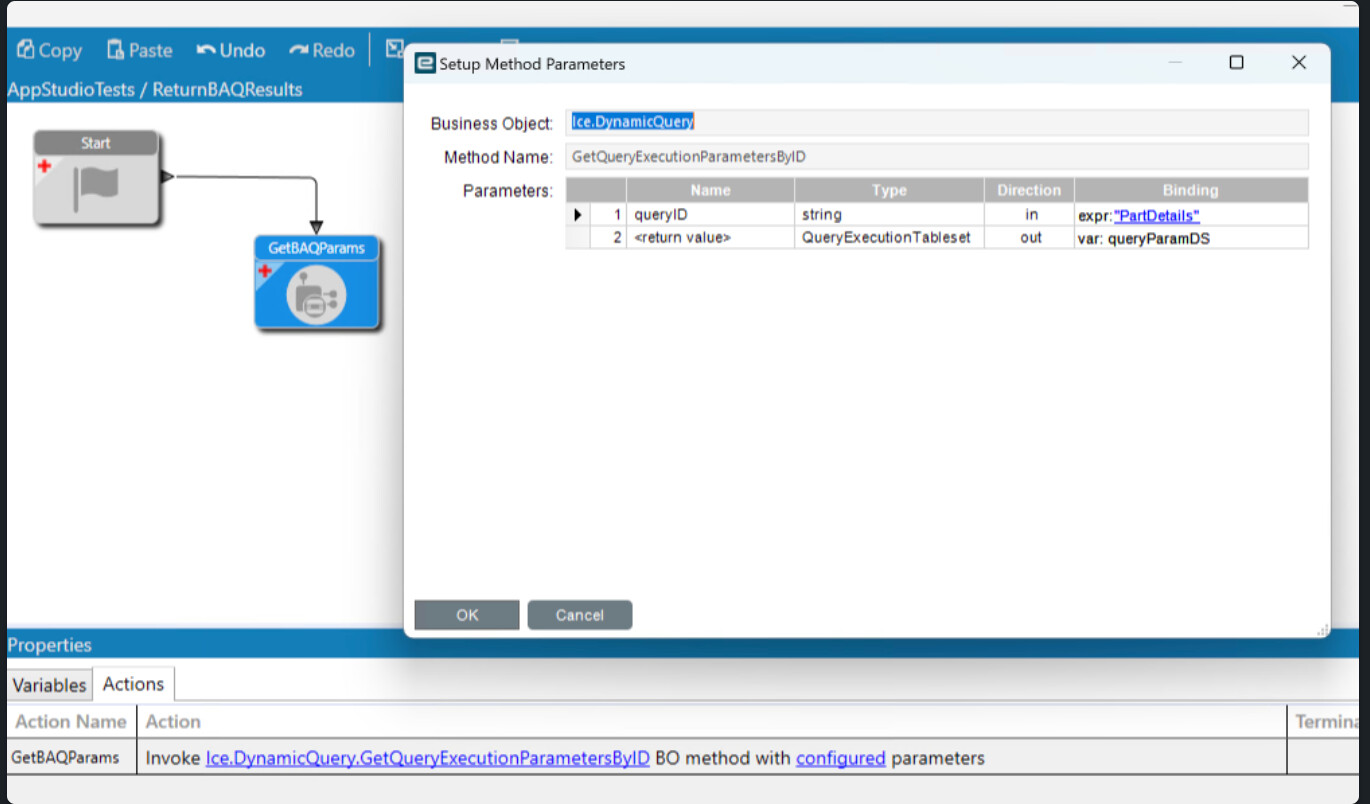The height and width of the screenshot is (804, 1370).
Task: Click GetBAQParams in Action Name column
Action: click(65, 758)
